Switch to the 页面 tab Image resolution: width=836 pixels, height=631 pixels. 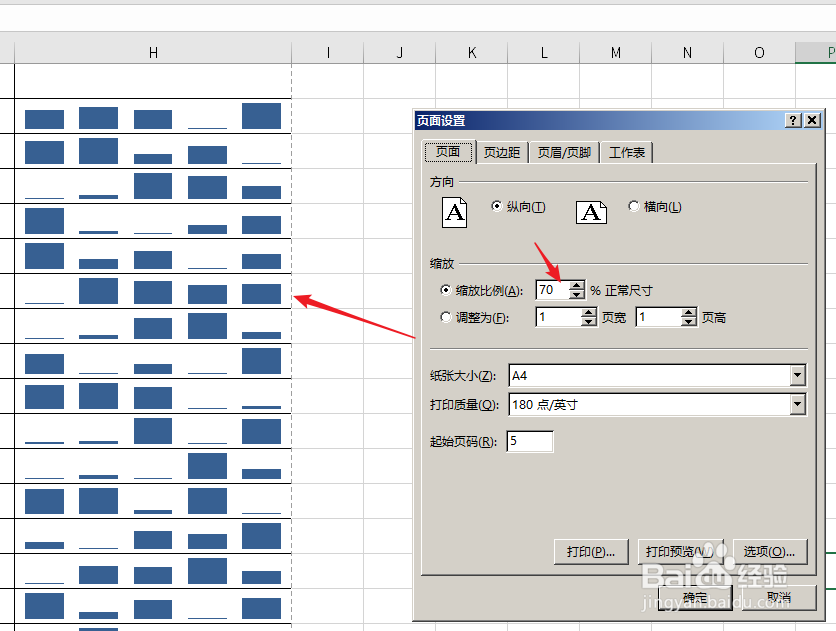(x=448, y=152)
